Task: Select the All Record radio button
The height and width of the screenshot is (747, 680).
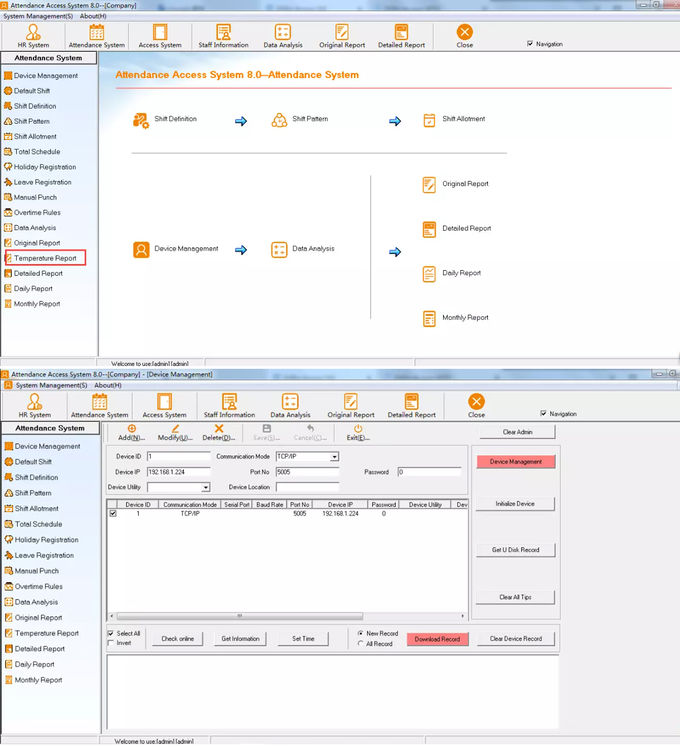Action: click(x=361, y=643)
